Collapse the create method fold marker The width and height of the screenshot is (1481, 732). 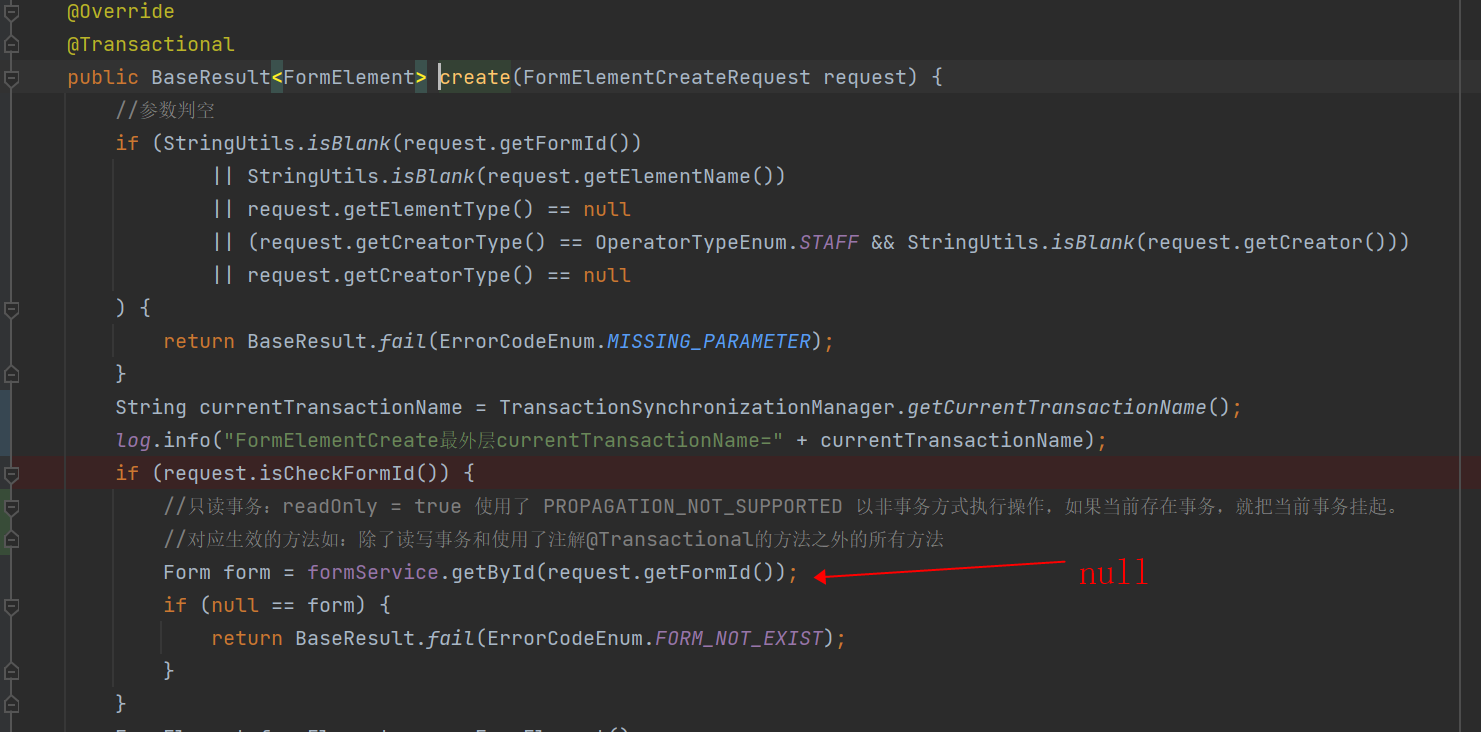(x=11, y=78)
